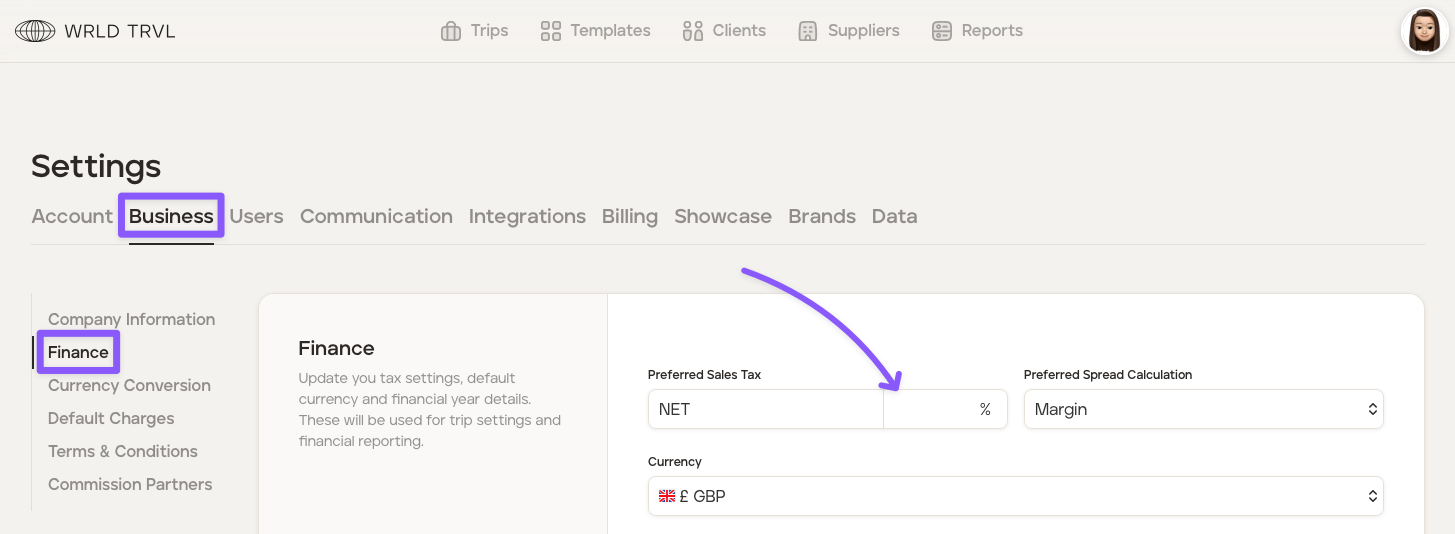Screen dimensions: 1455x534
Task: Select the Billing settings tab
Action: [629, 216]
